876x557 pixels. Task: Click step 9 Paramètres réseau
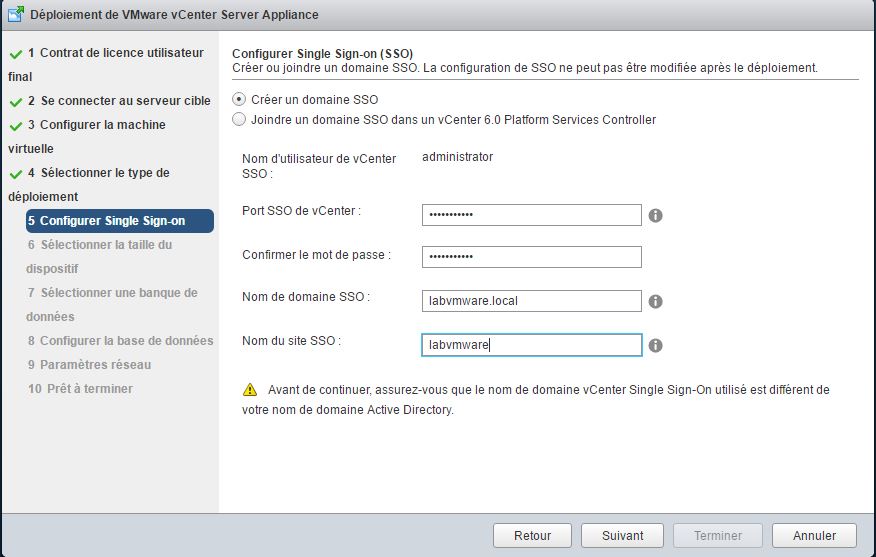click(x=89, y=365)
